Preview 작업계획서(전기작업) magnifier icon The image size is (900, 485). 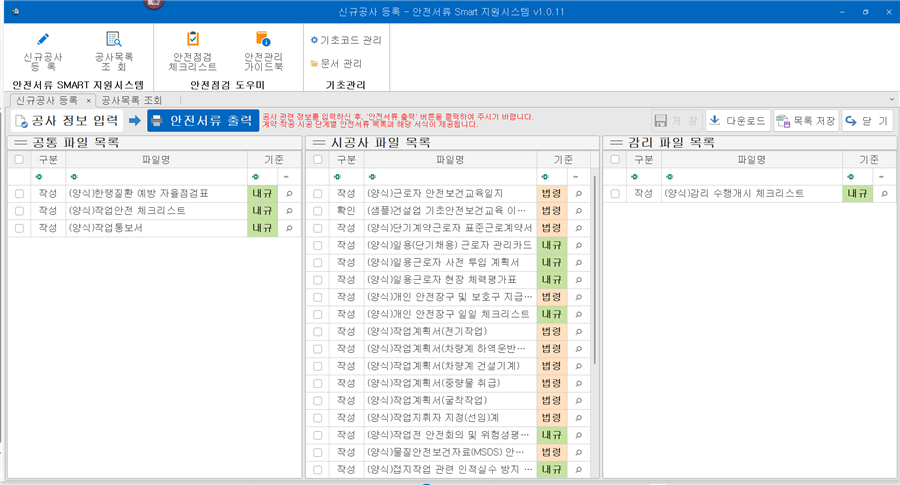click(x=579, y=332)
